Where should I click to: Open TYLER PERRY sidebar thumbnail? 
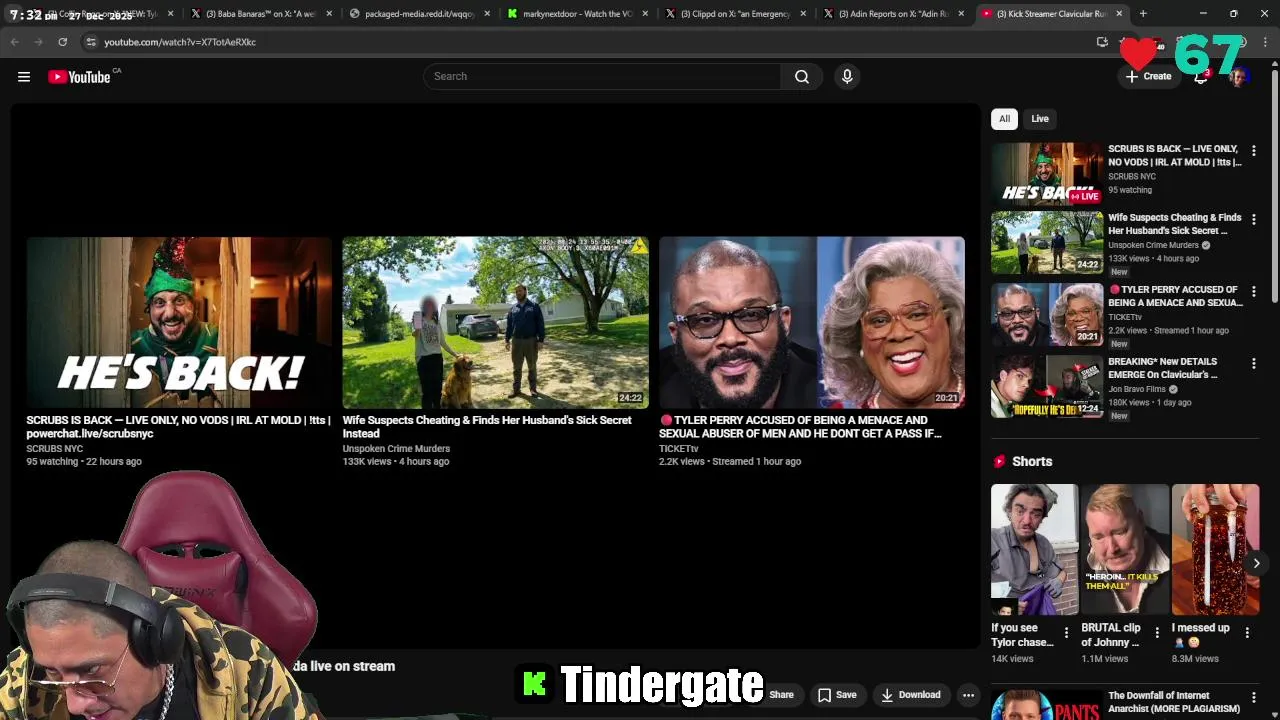pos(1047,314)
